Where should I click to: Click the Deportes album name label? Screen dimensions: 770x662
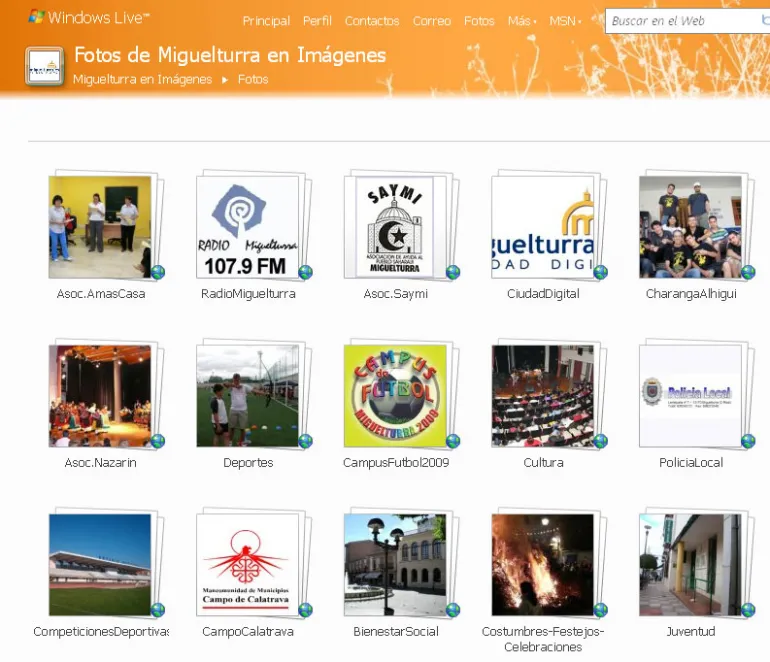pyautogui.click(x=248, y=463)
